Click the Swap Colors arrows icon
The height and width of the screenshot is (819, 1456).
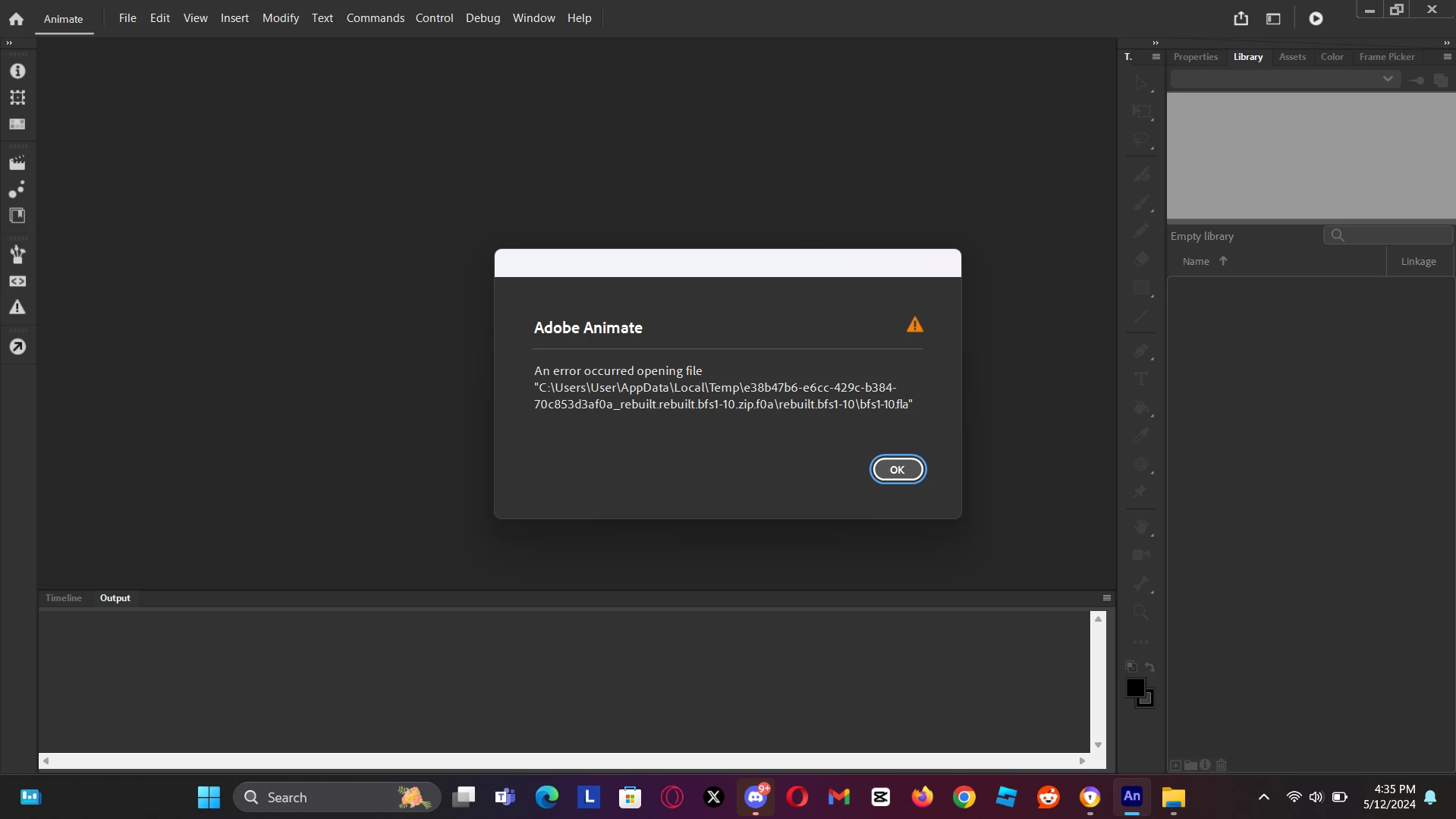[x=1150, y=667]
